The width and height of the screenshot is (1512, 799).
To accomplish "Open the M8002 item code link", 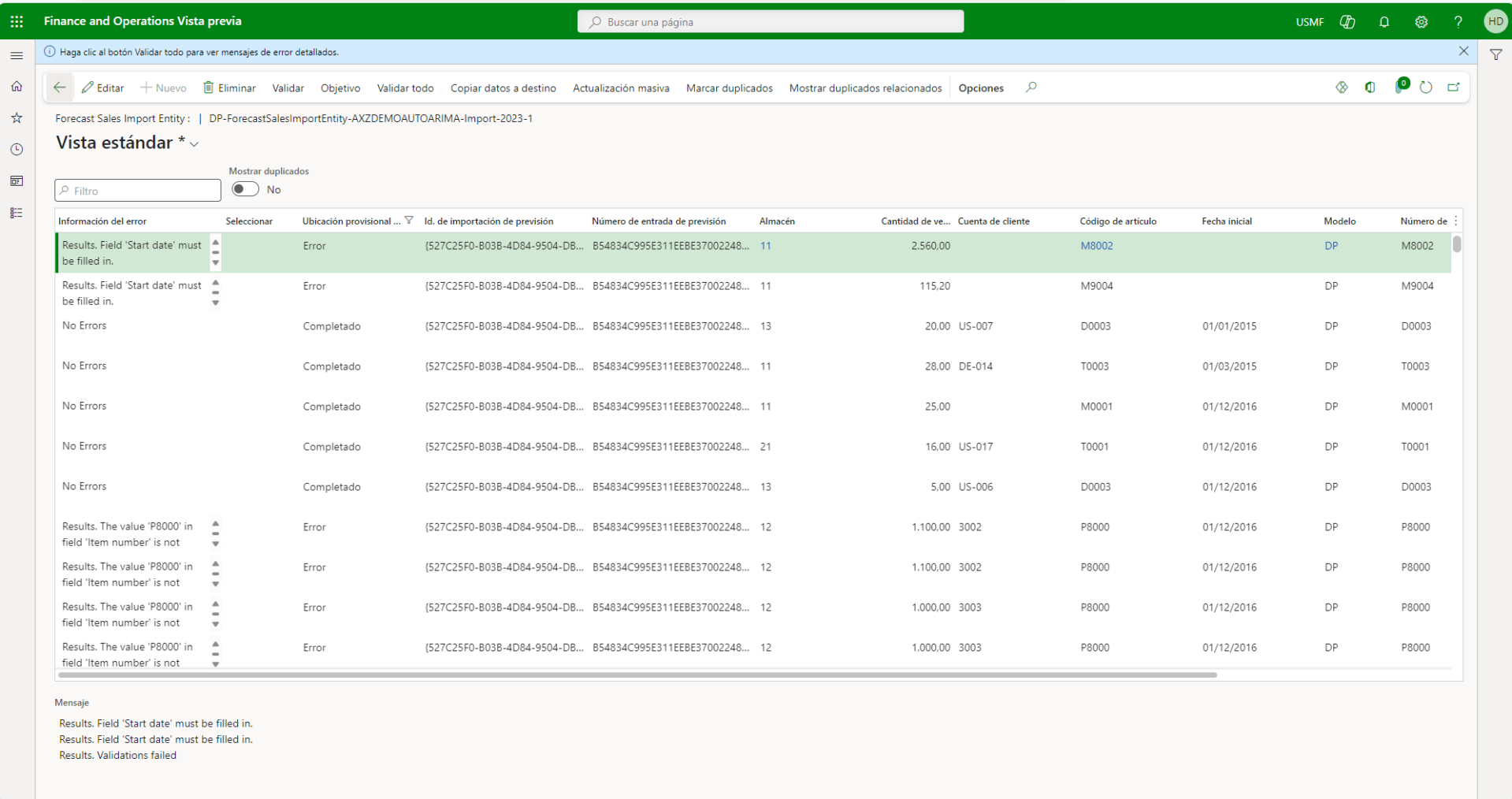I will click(x=1096, y=246).
